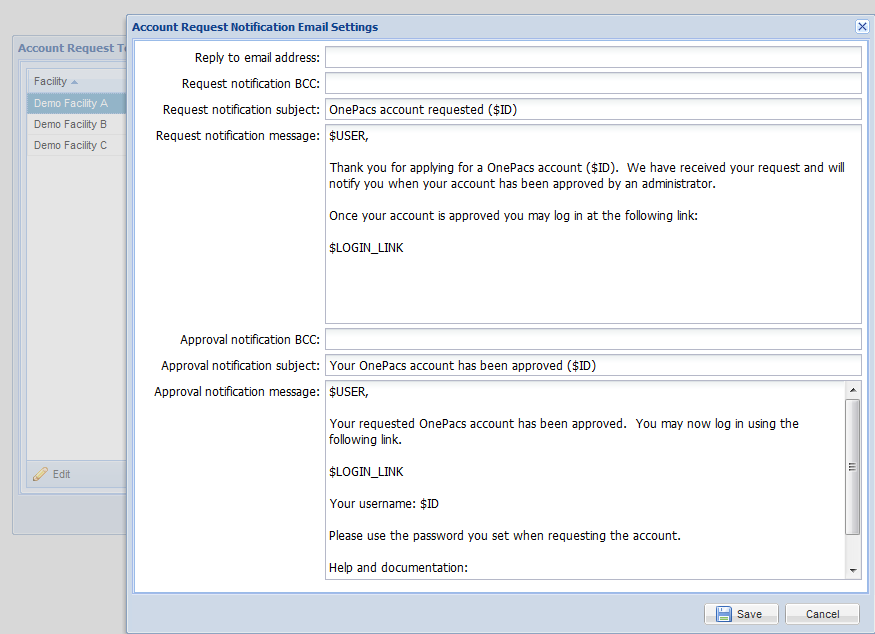Click the Reply to email address label
Screen dimensions: 875x634
point(257,57)
